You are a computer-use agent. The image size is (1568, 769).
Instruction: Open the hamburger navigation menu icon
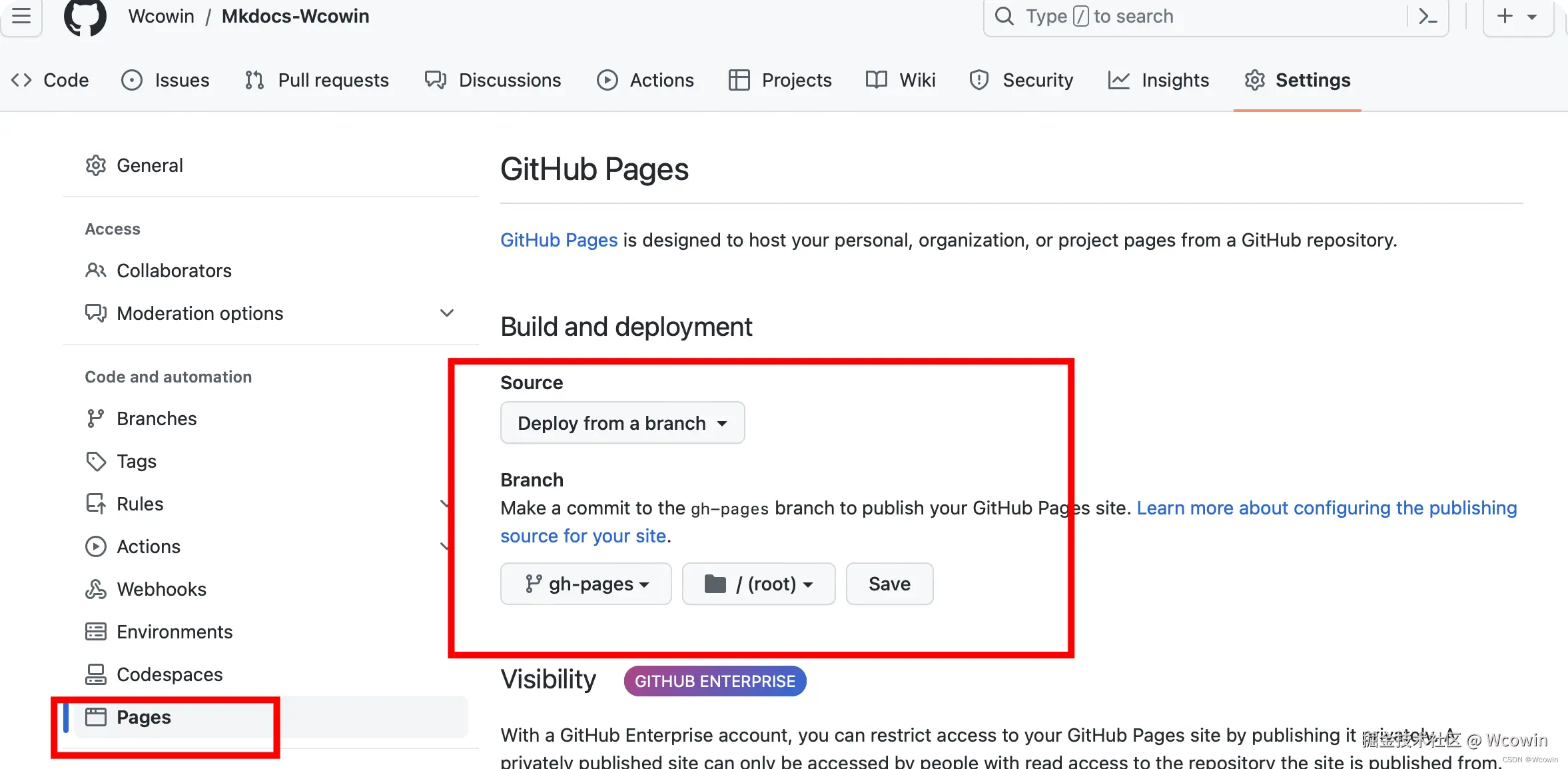(x=21, y=16)
